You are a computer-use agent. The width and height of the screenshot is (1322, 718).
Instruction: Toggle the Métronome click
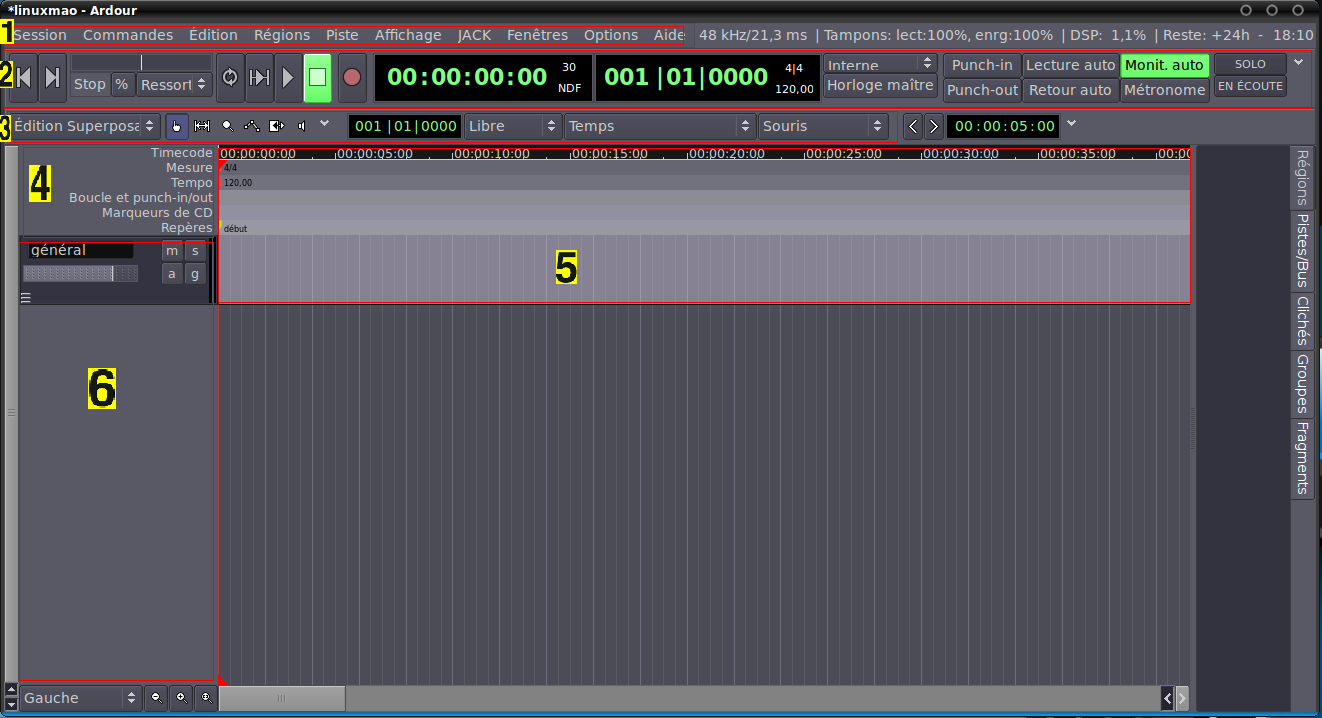tap(1165, 90)
